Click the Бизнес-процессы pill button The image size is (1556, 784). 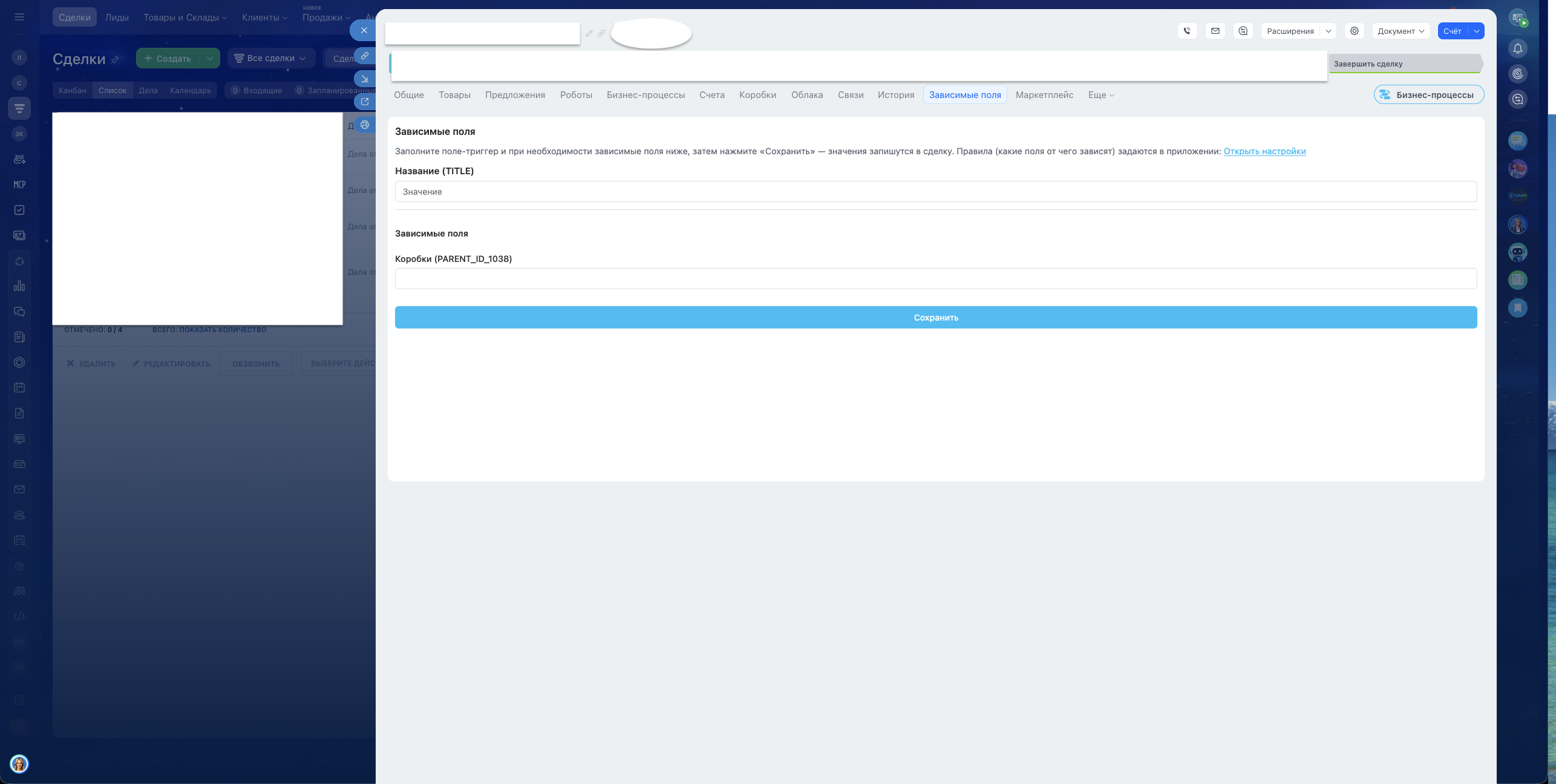click(1428, 95)
